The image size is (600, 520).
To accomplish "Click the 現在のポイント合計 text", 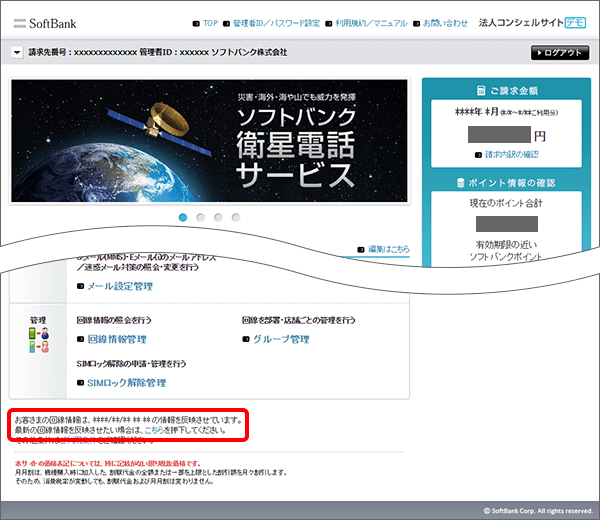I will 506,203.
